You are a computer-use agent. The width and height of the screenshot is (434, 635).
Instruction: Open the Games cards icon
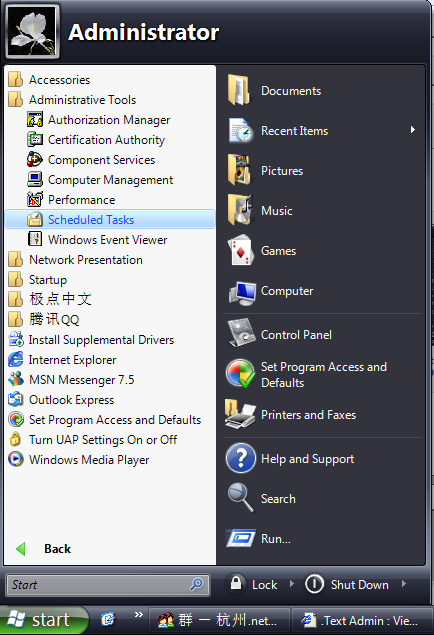241,250
